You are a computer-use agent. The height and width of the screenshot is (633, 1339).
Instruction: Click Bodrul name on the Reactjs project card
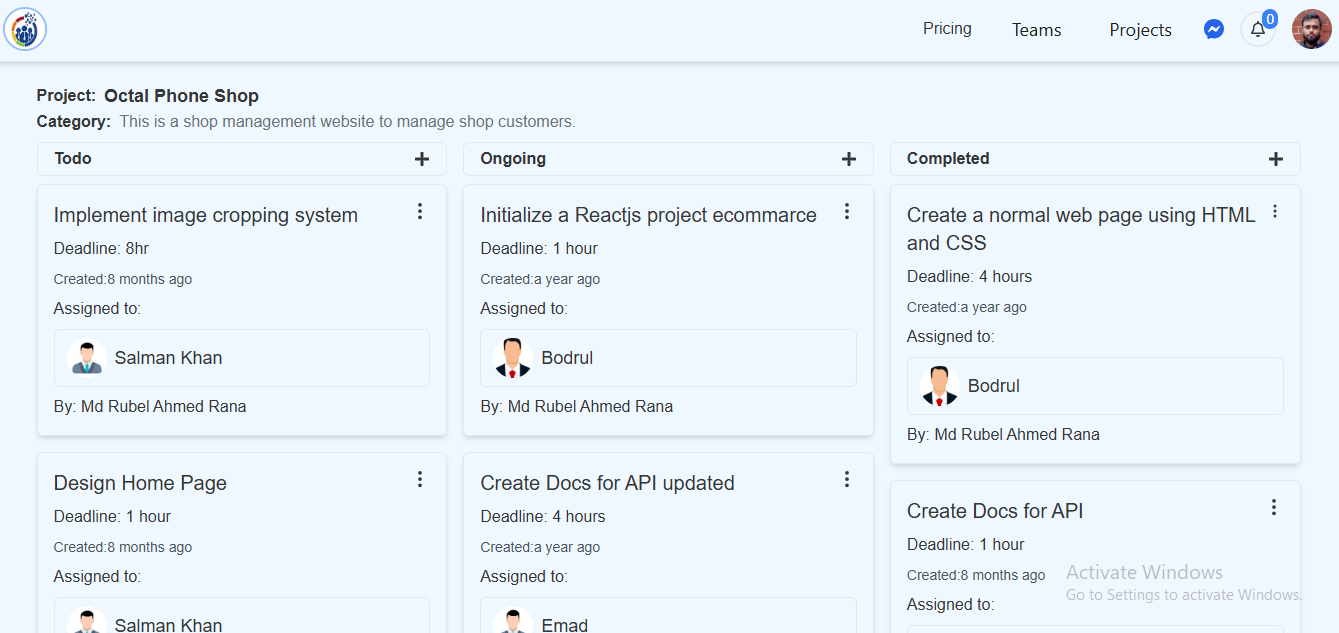(567, 358)
